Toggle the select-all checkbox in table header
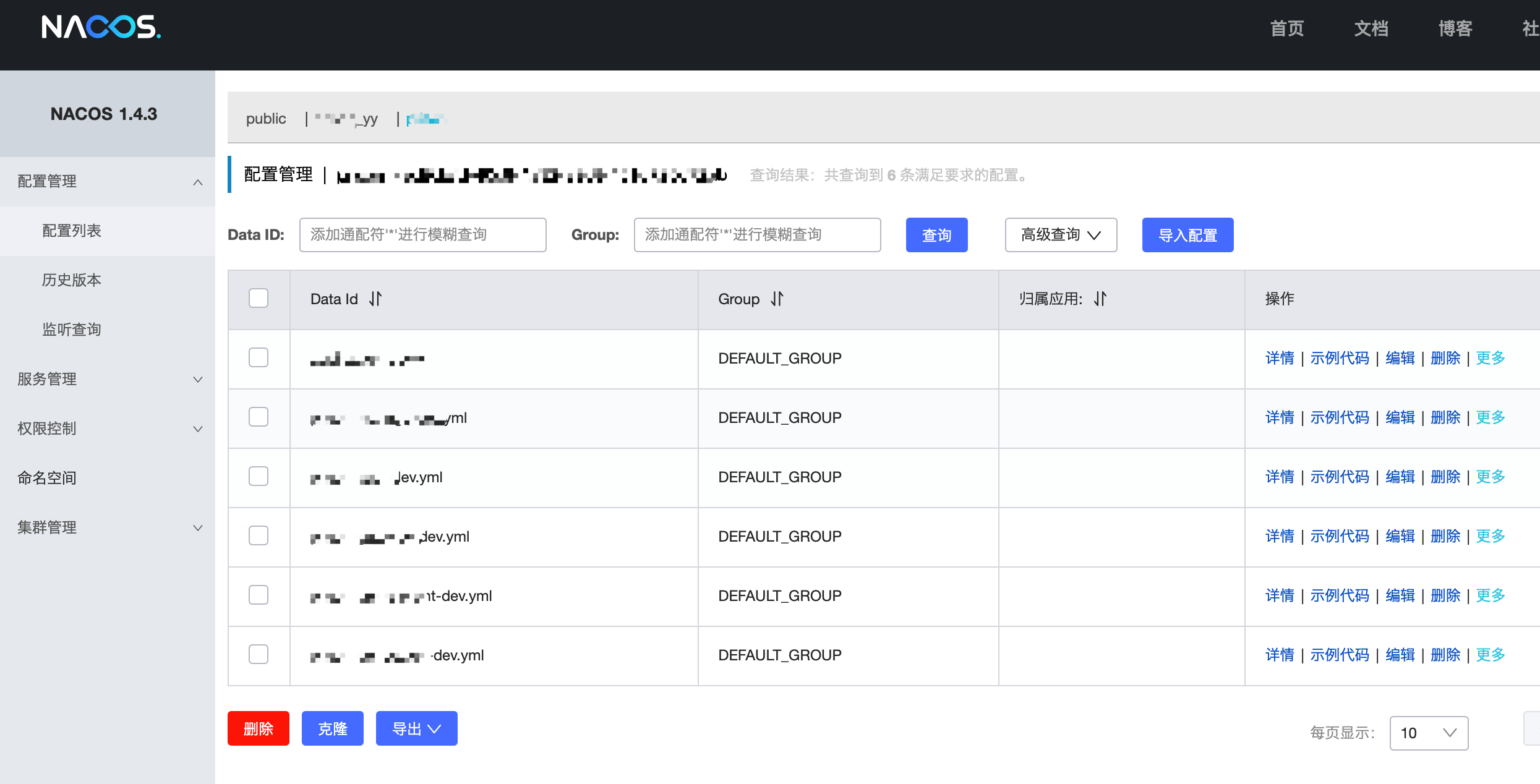1540x784 pixels. pyautogui.click(x=259, y=299)
